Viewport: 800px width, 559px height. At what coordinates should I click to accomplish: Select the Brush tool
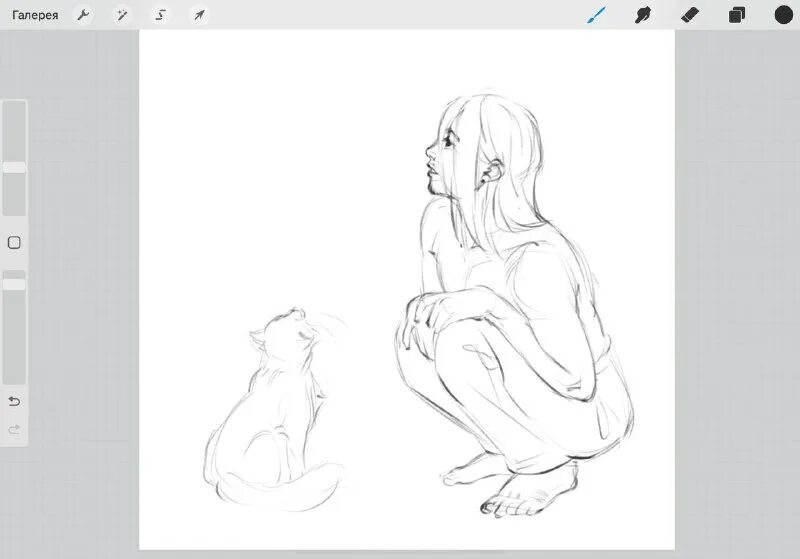point(596,15)
